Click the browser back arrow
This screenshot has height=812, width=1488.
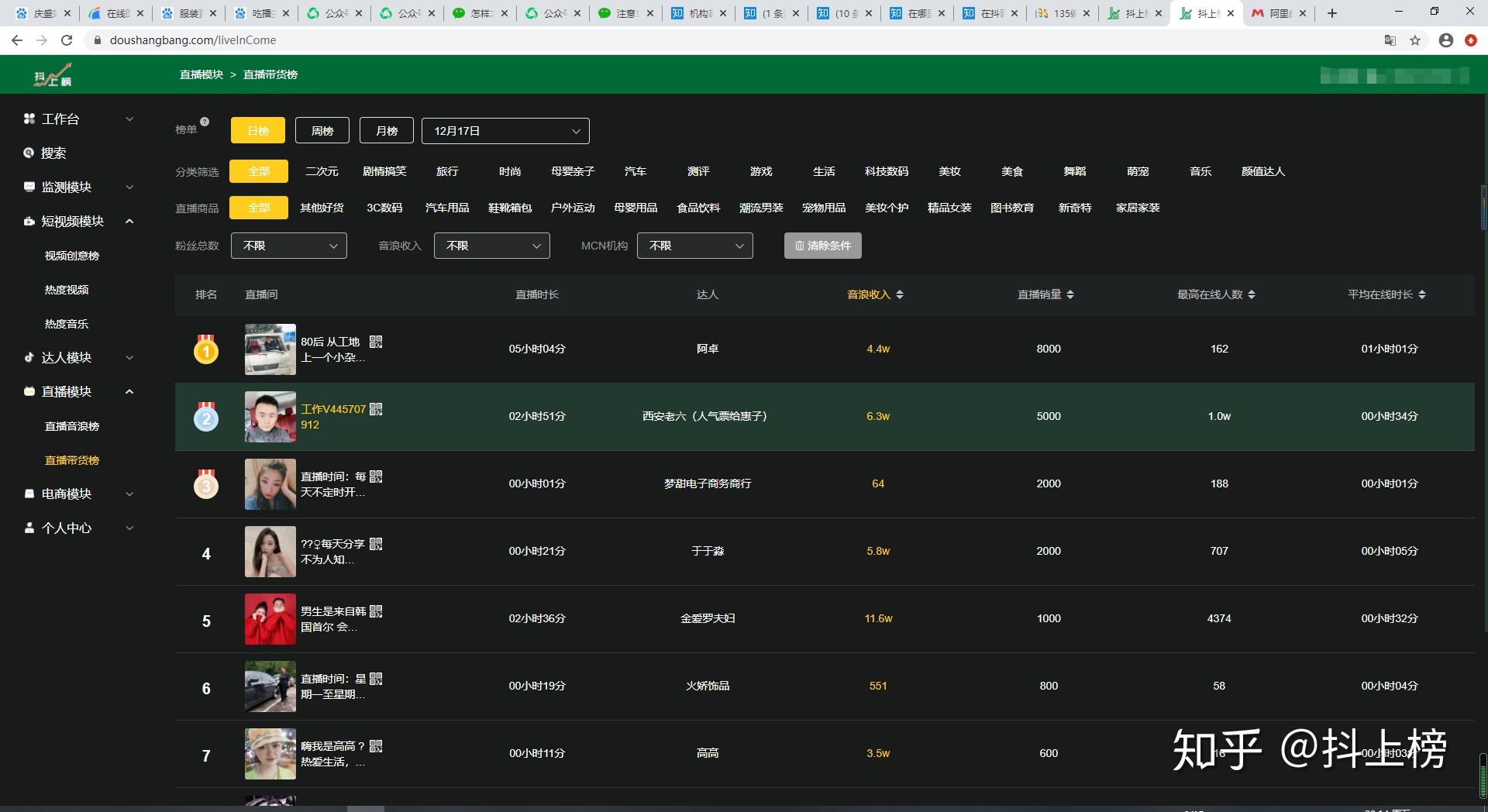[x=17, y=40]
